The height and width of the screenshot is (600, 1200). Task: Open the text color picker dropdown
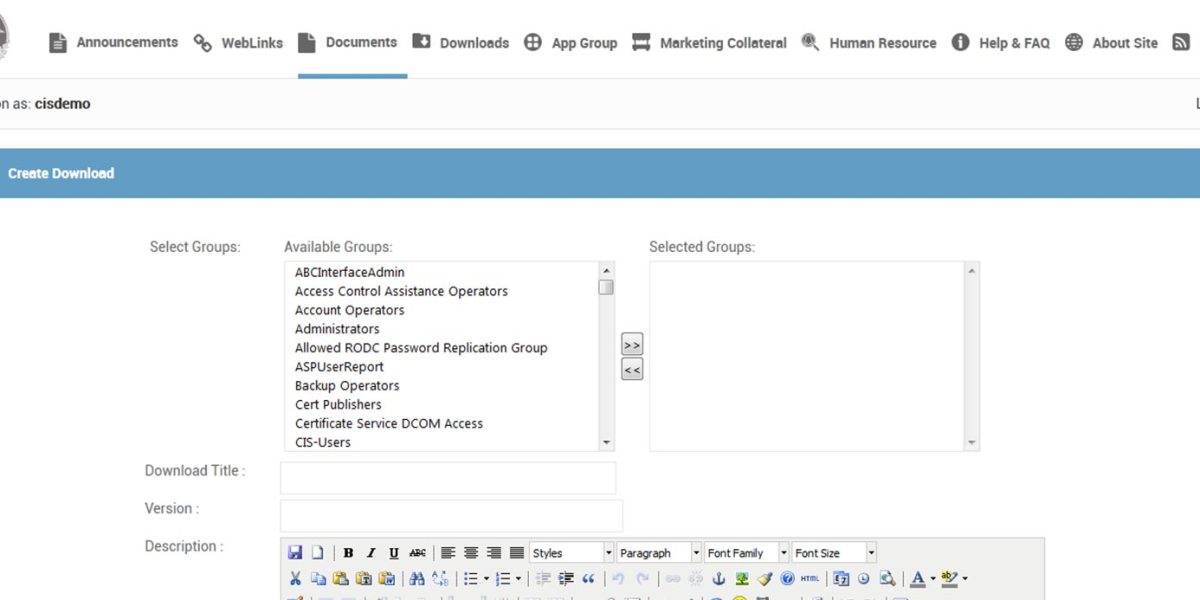point(931,578)
